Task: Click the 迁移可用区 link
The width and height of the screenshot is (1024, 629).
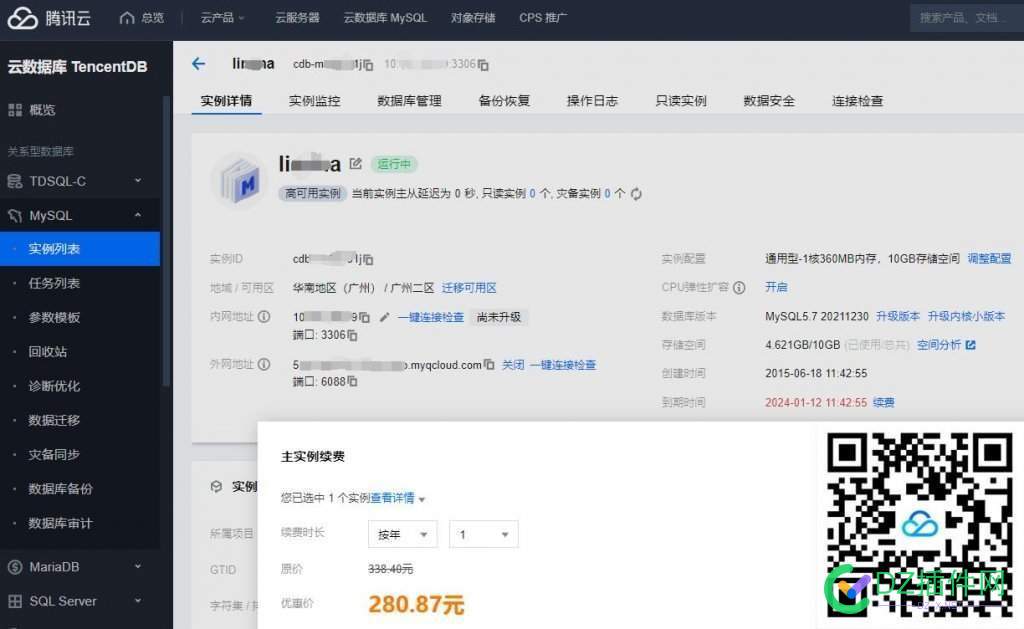Action: [469, 287]
